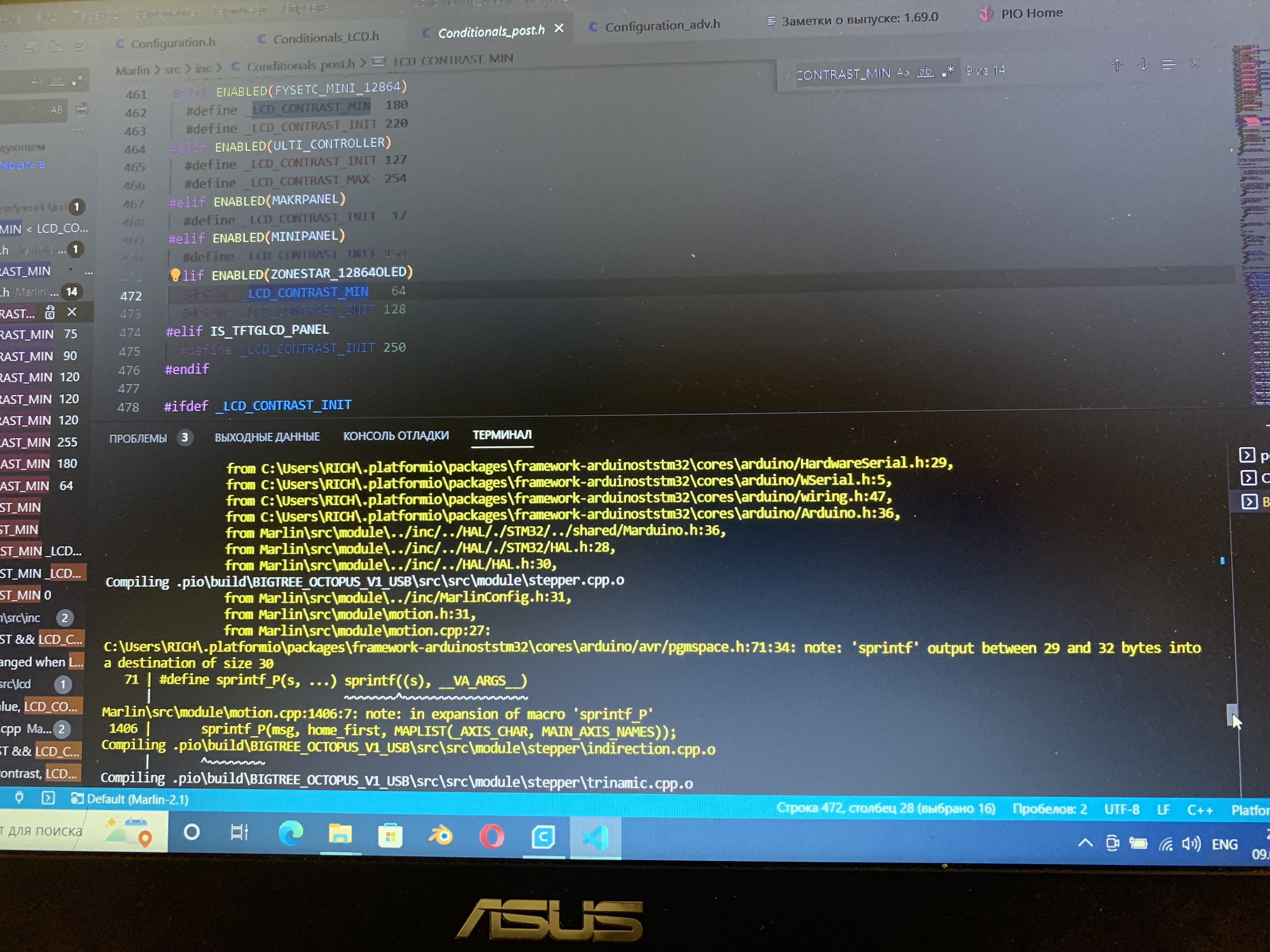
Task: Expand the replace field in find widget
Action: [x=787, y=75]
